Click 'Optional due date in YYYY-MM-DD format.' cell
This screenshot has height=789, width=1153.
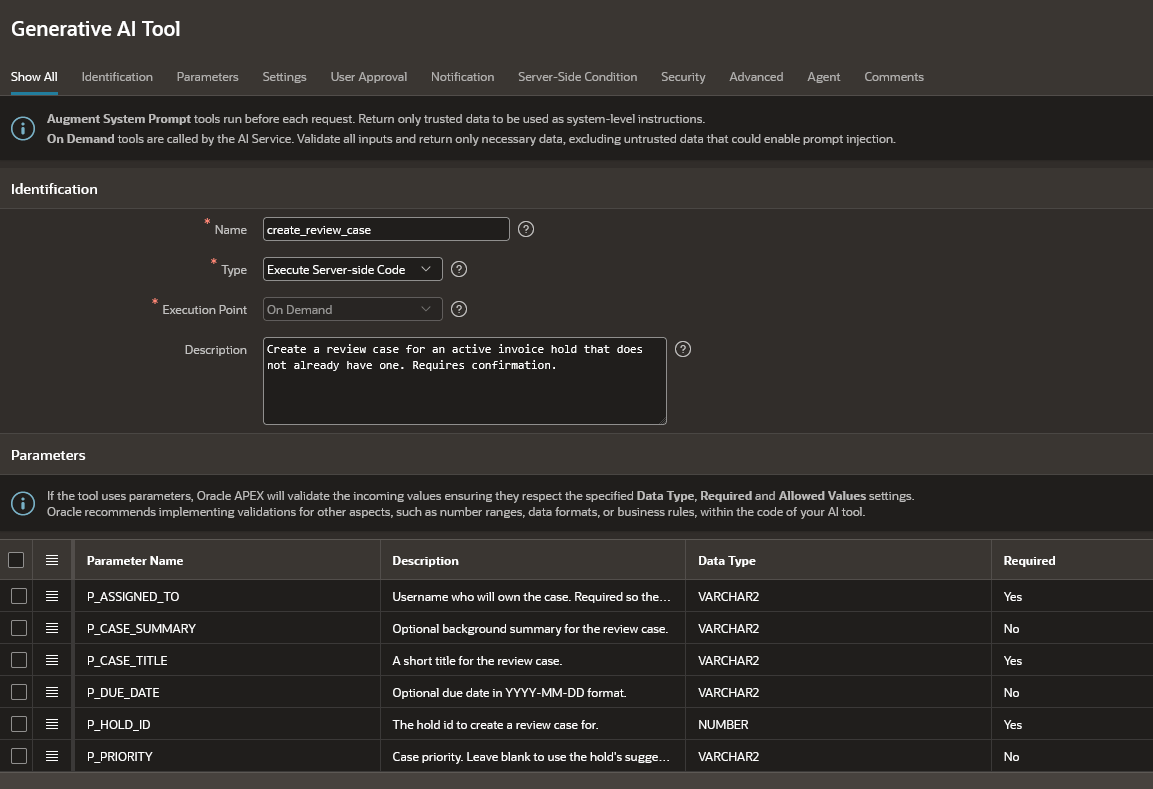coord(532,692)
